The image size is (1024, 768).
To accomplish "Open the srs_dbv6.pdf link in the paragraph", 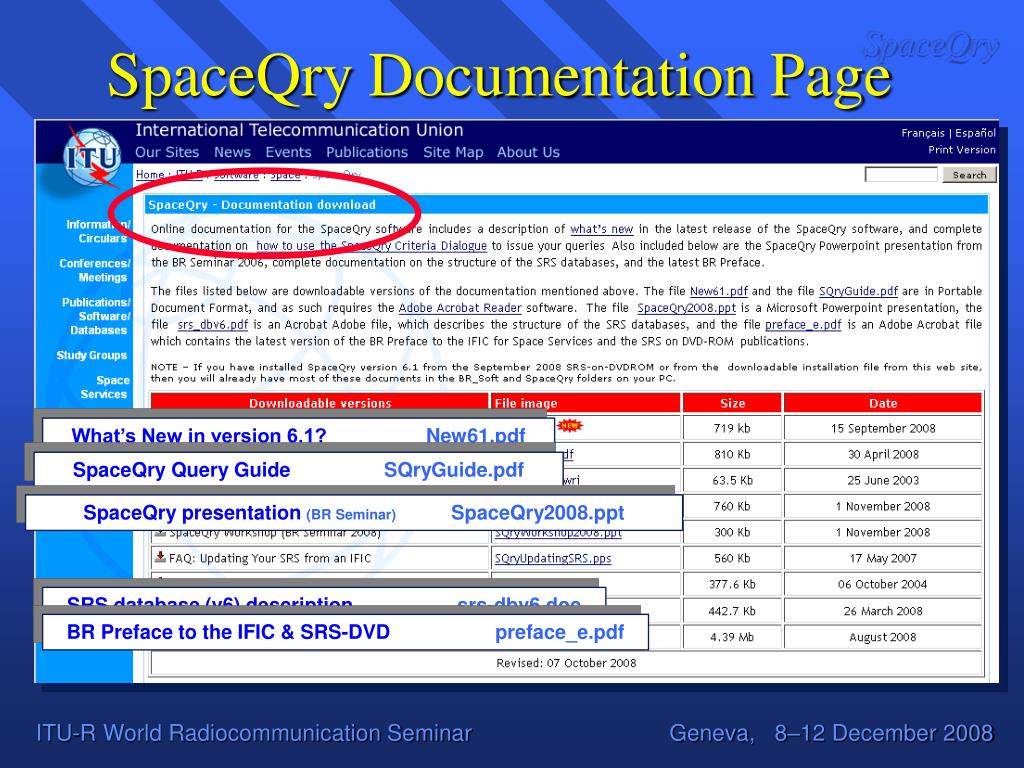I will tap(212, 325).
